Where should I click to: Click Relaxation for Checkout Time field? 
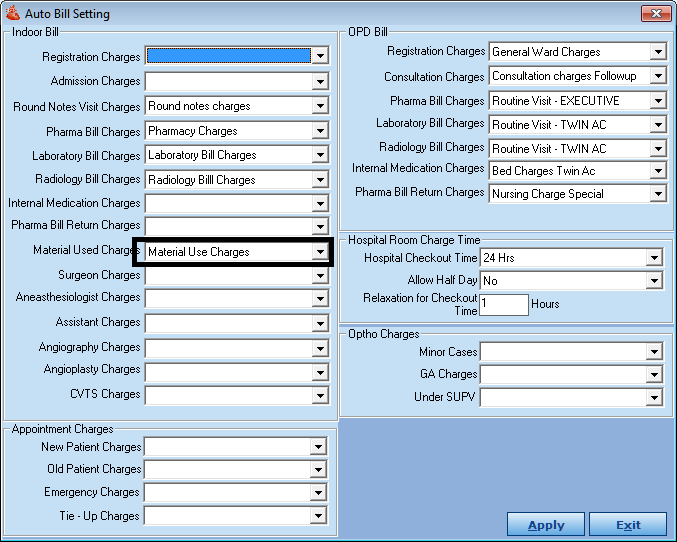tap(504, 304)
